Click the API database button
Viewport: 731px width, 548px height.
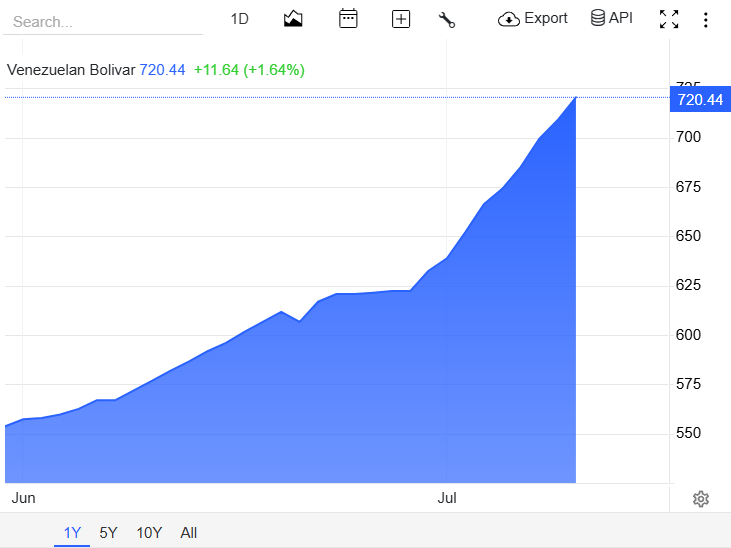coord(612,18)
